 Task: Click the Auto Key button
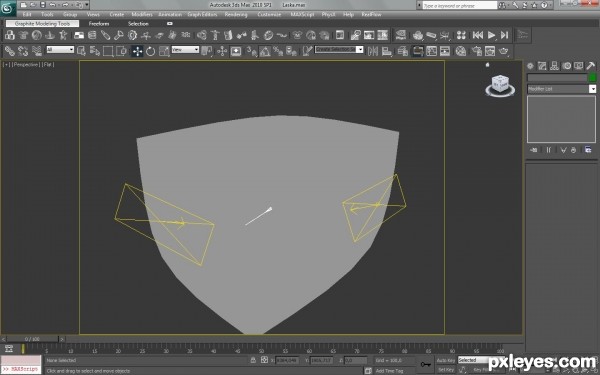[x=446, y=360]
